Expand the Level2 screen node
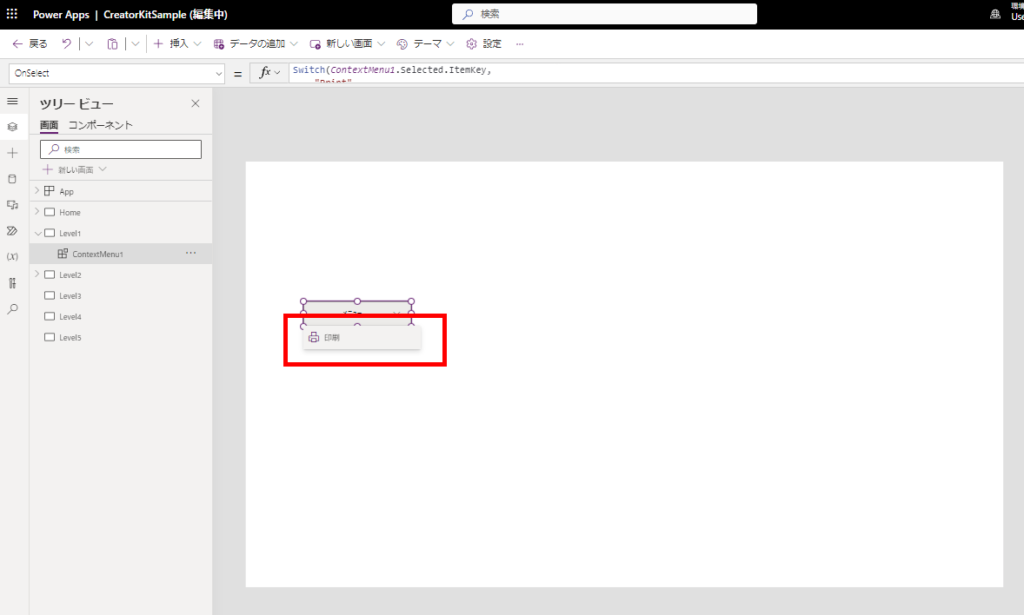The height and width of the screenshot is (615, 1024). 37,274
